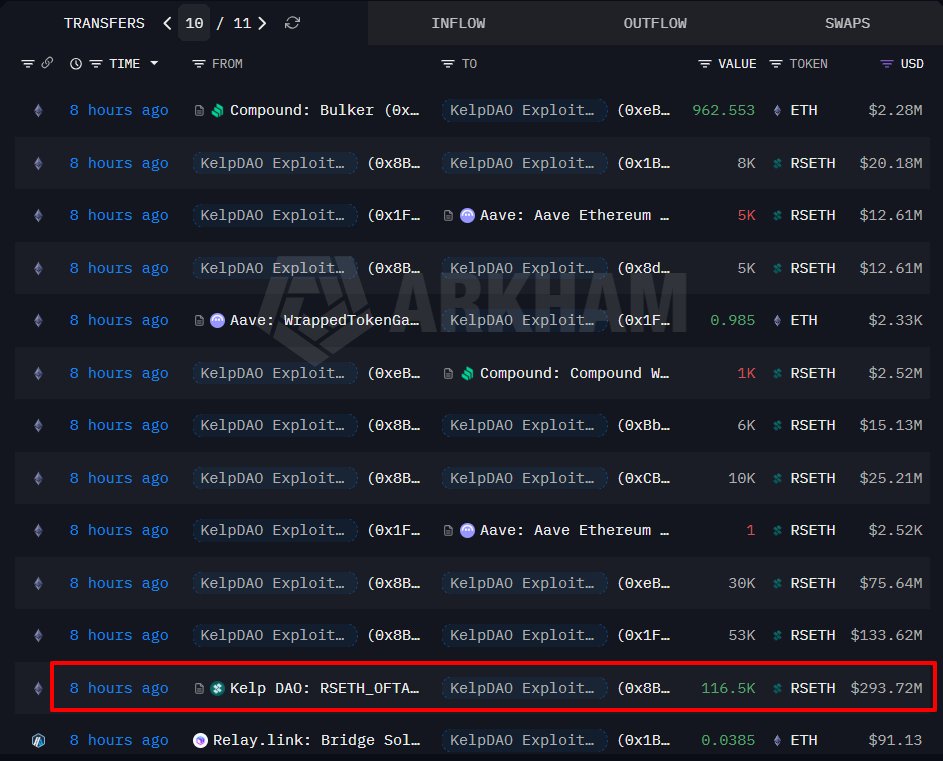Click contract icon before Compound: Bulker
The height and width of the screenshot is (761, 943).
pos(199,111)
